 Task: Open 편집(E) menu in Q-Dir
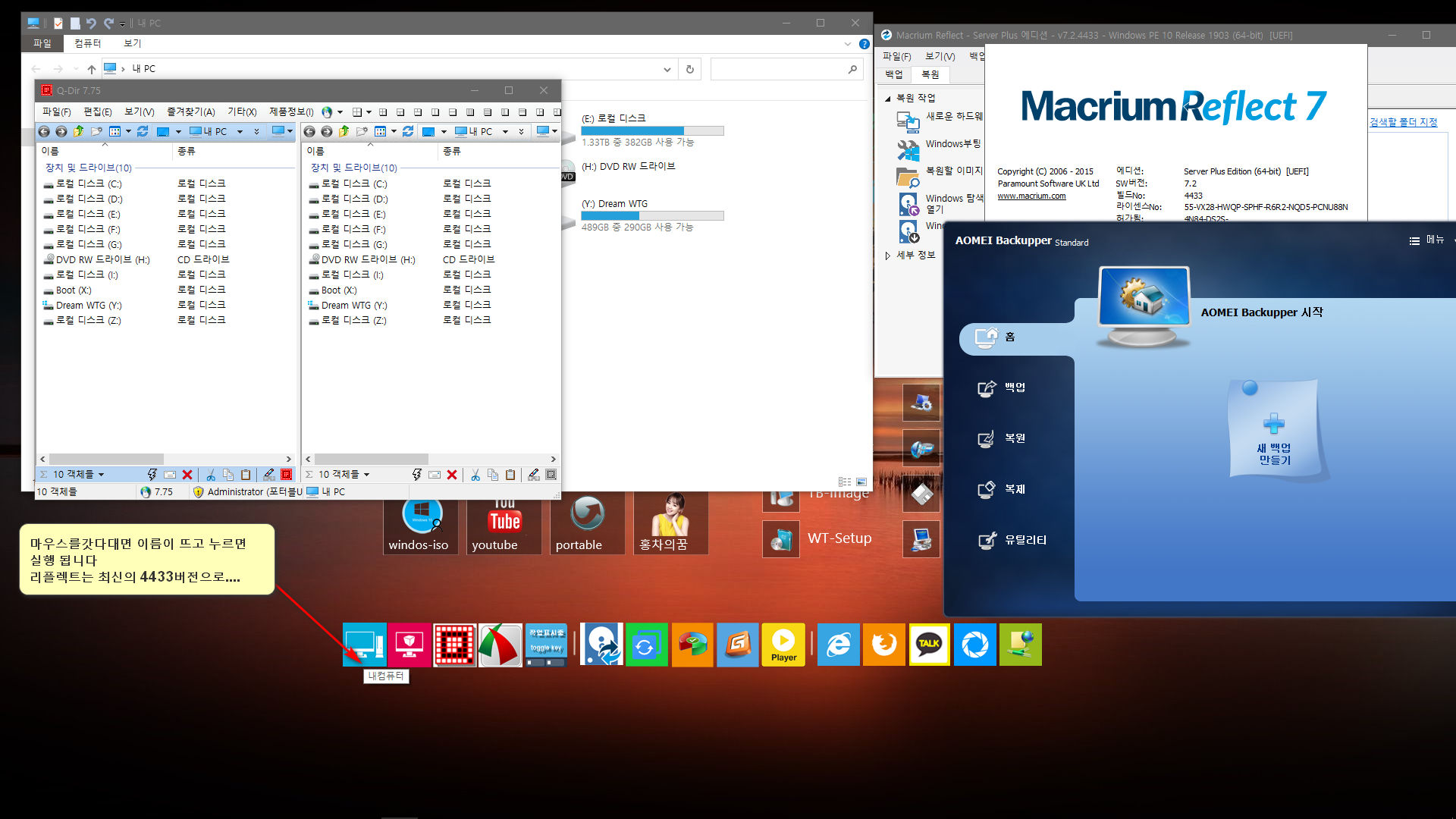point(98,112)
